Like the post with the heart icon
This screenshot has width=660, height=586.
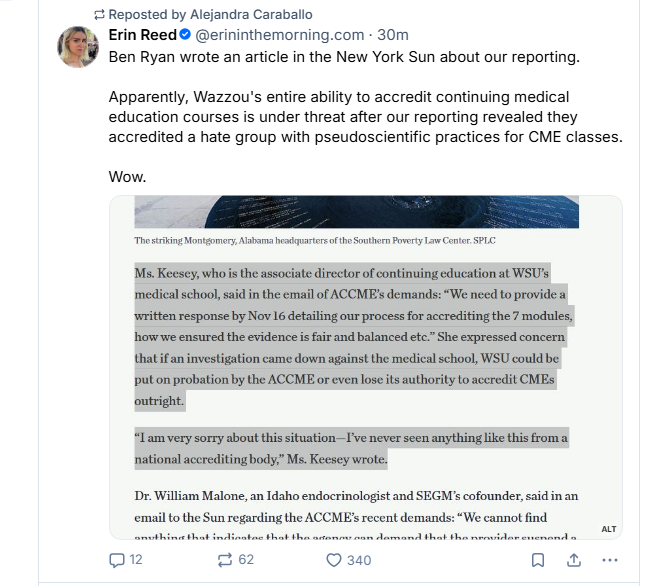click(x=335, y=560)
